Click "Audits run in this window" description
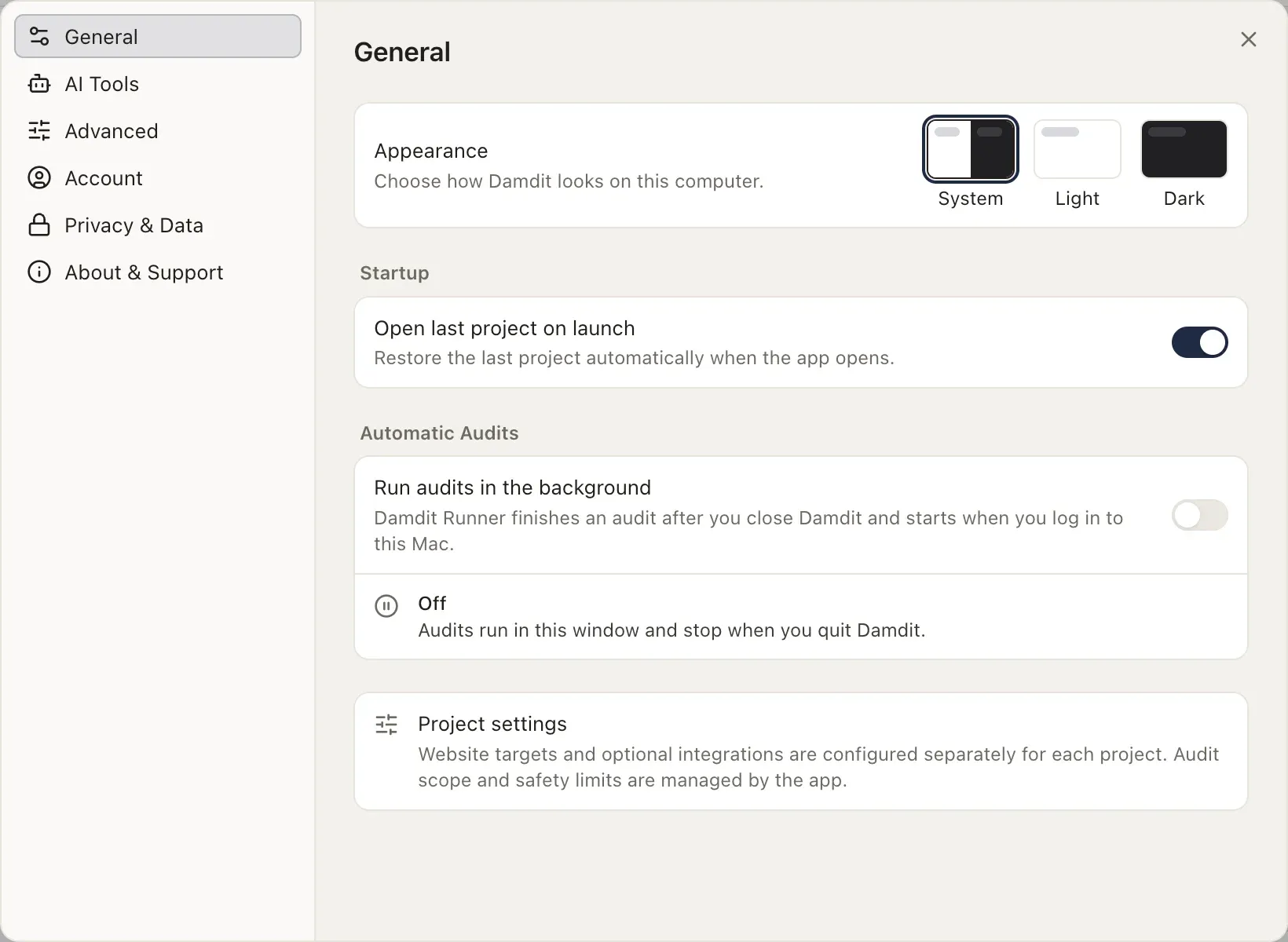Screen dimensions: 1288x942 point(671,630)
